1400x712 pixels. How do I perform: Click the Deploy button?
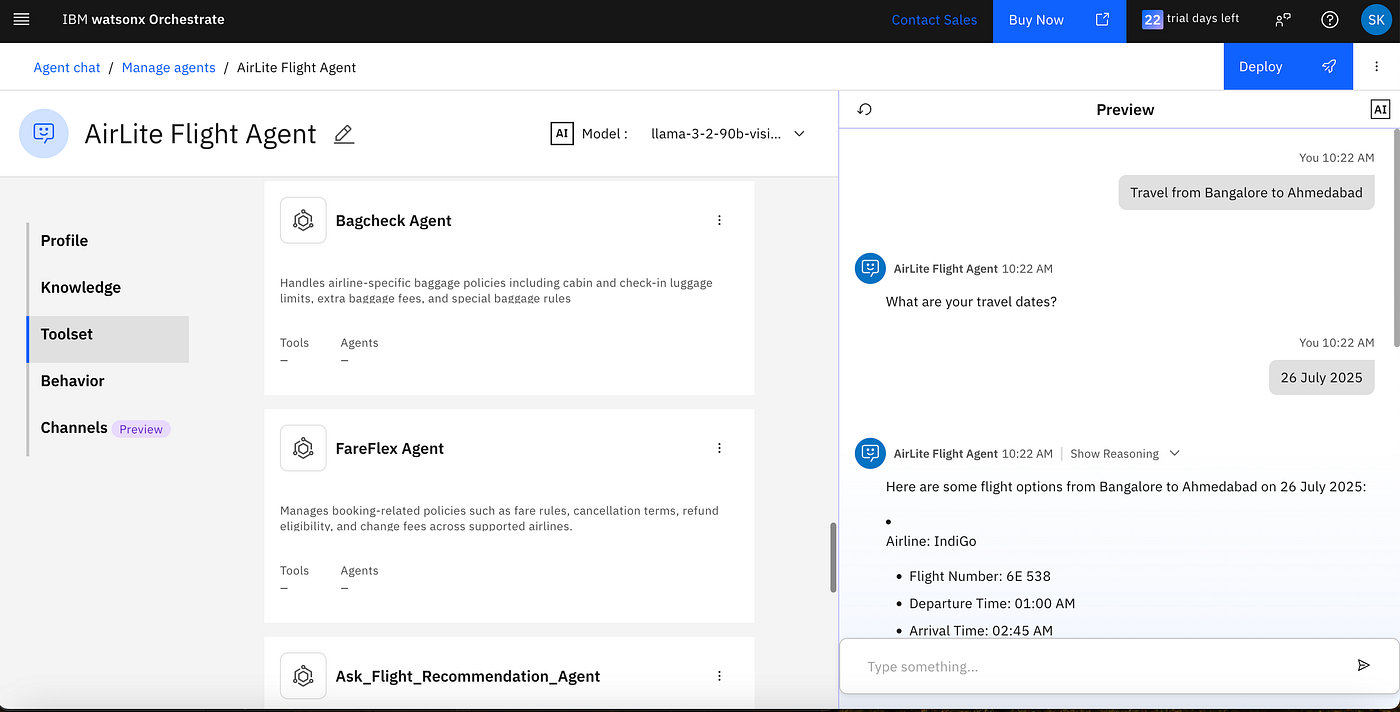pyautogui.click(x=1290, y=67)
